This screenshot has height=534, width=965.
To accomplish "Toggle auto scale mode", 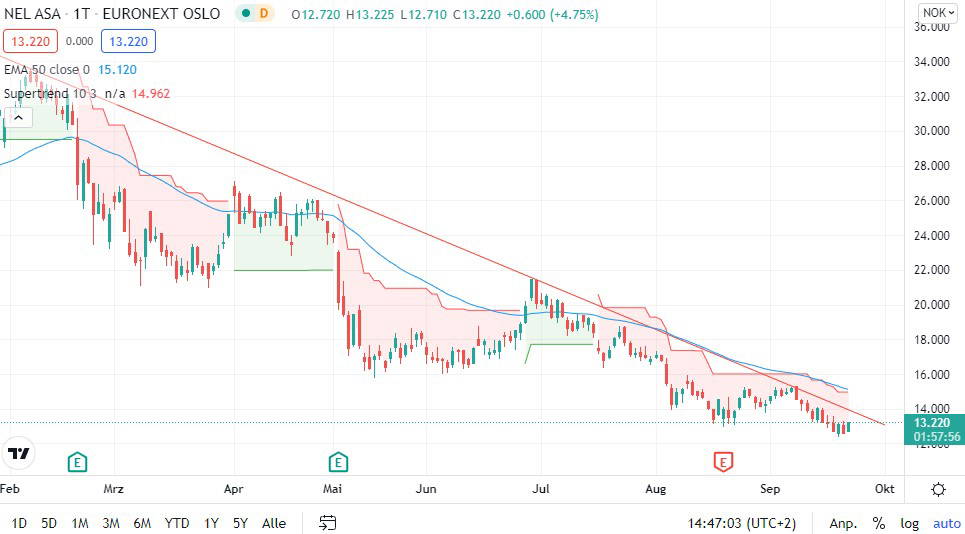I will click(x=947, y=524).
